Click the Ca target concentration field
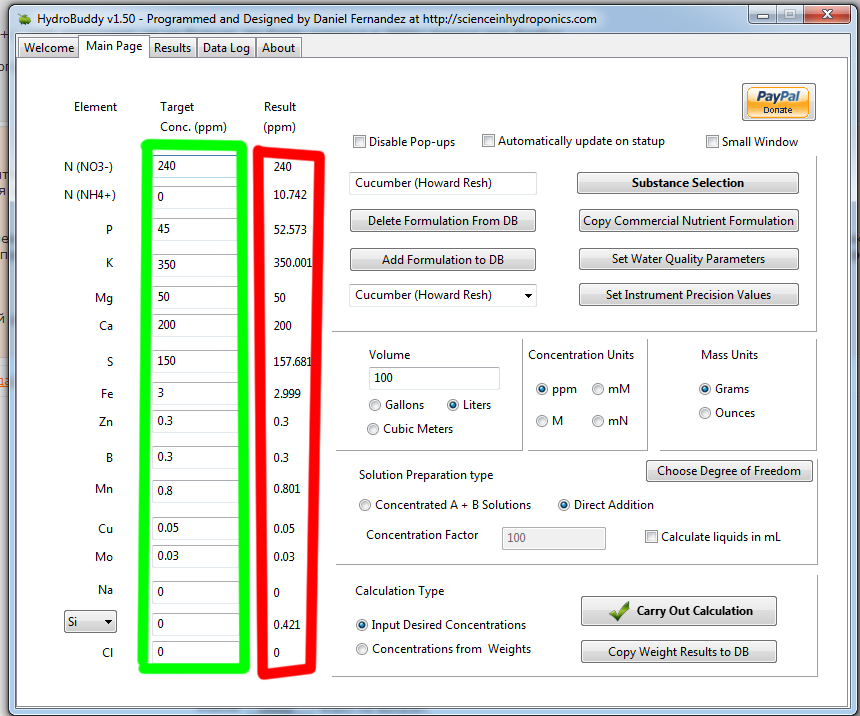860x716 pixels. click(x=195, y=325)
